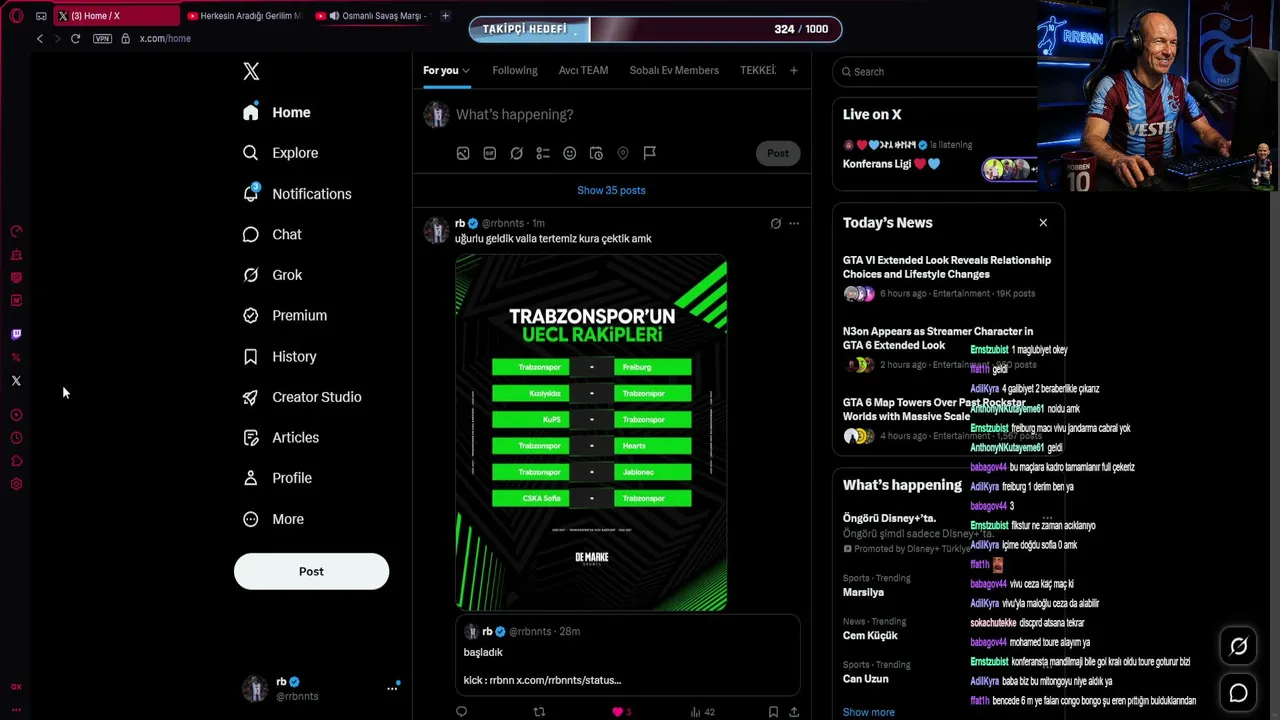Click the Grok icon in composer toolbar
This screenshot has height=720, width=1280.
[516, 153]
